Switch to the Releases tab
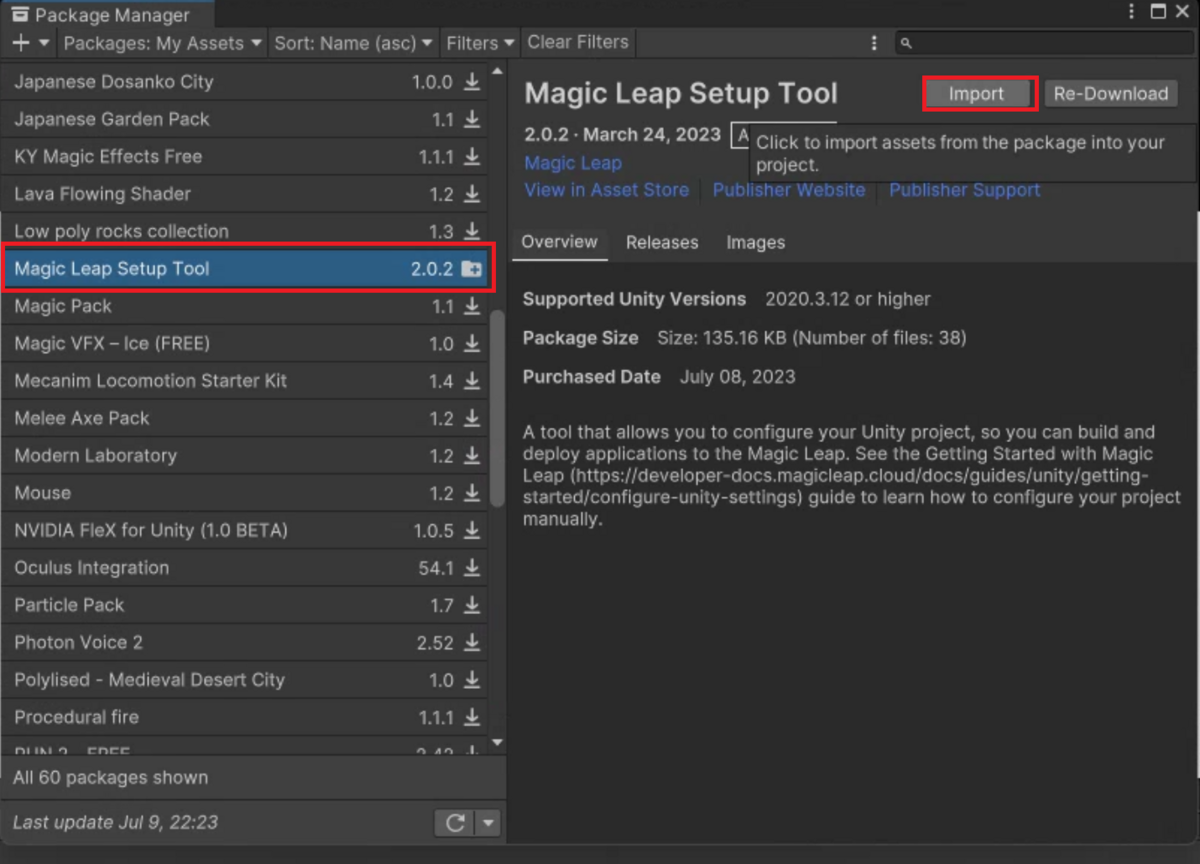1200x864 pixels. click(662, 243)
